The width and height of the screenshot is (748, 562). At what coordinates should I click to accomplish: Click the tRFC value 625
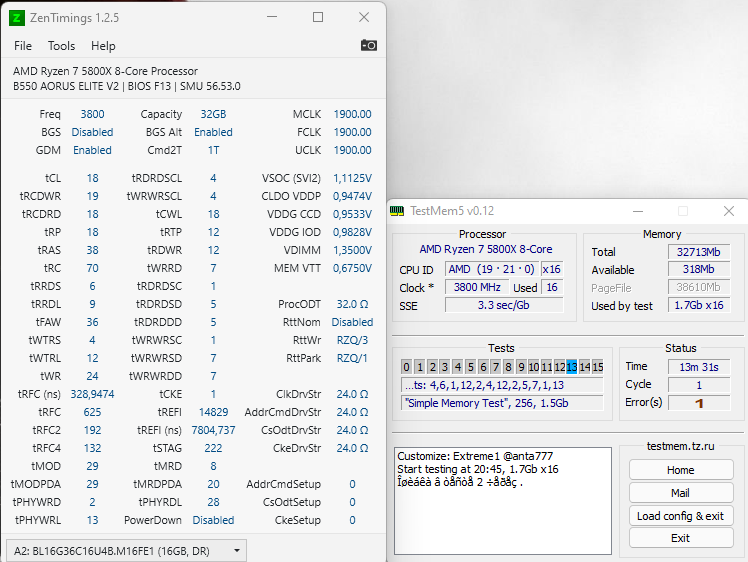click(x=93, y=412)
